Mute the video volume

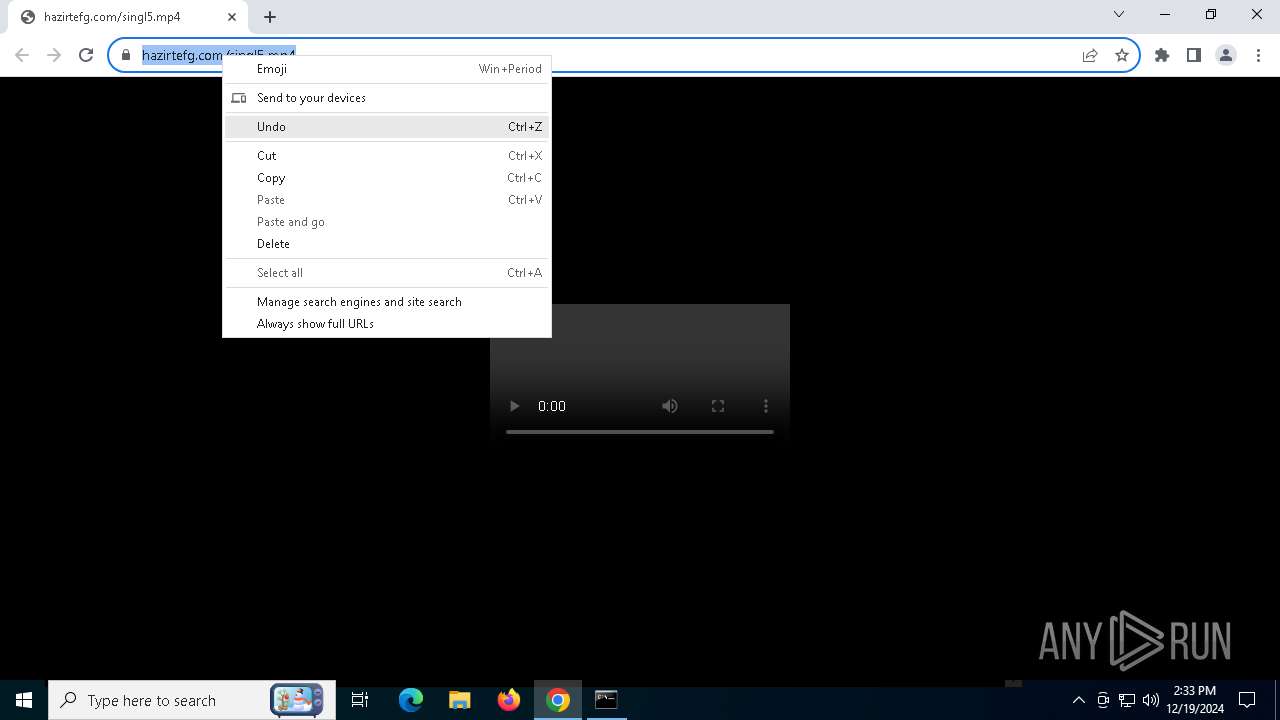click(670, 406)
